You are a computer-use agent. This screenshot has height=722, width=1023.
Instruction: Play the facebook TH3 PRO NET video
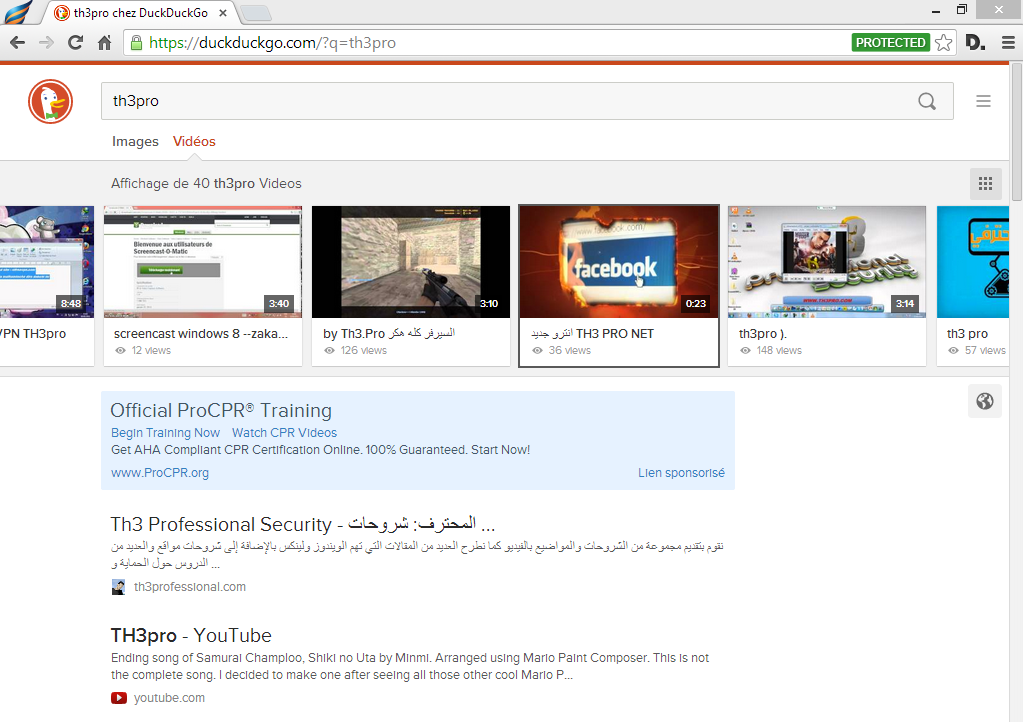[x=619, y=262]
